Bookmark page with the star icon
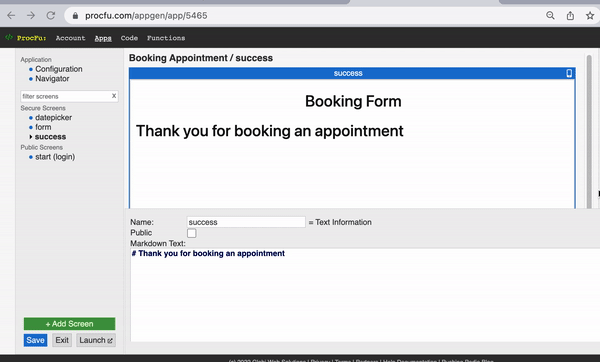This screenshot has height=362, width=600. [590, 16]
